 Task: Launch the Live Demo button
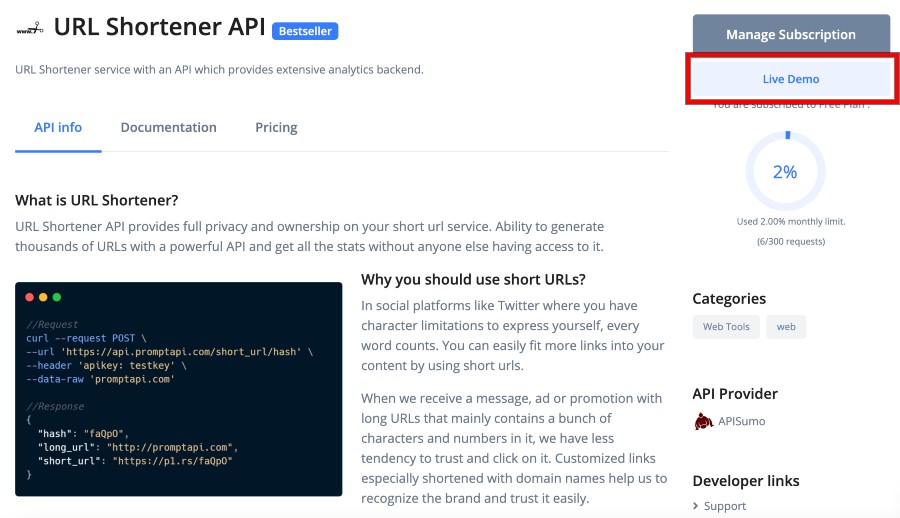791,79
